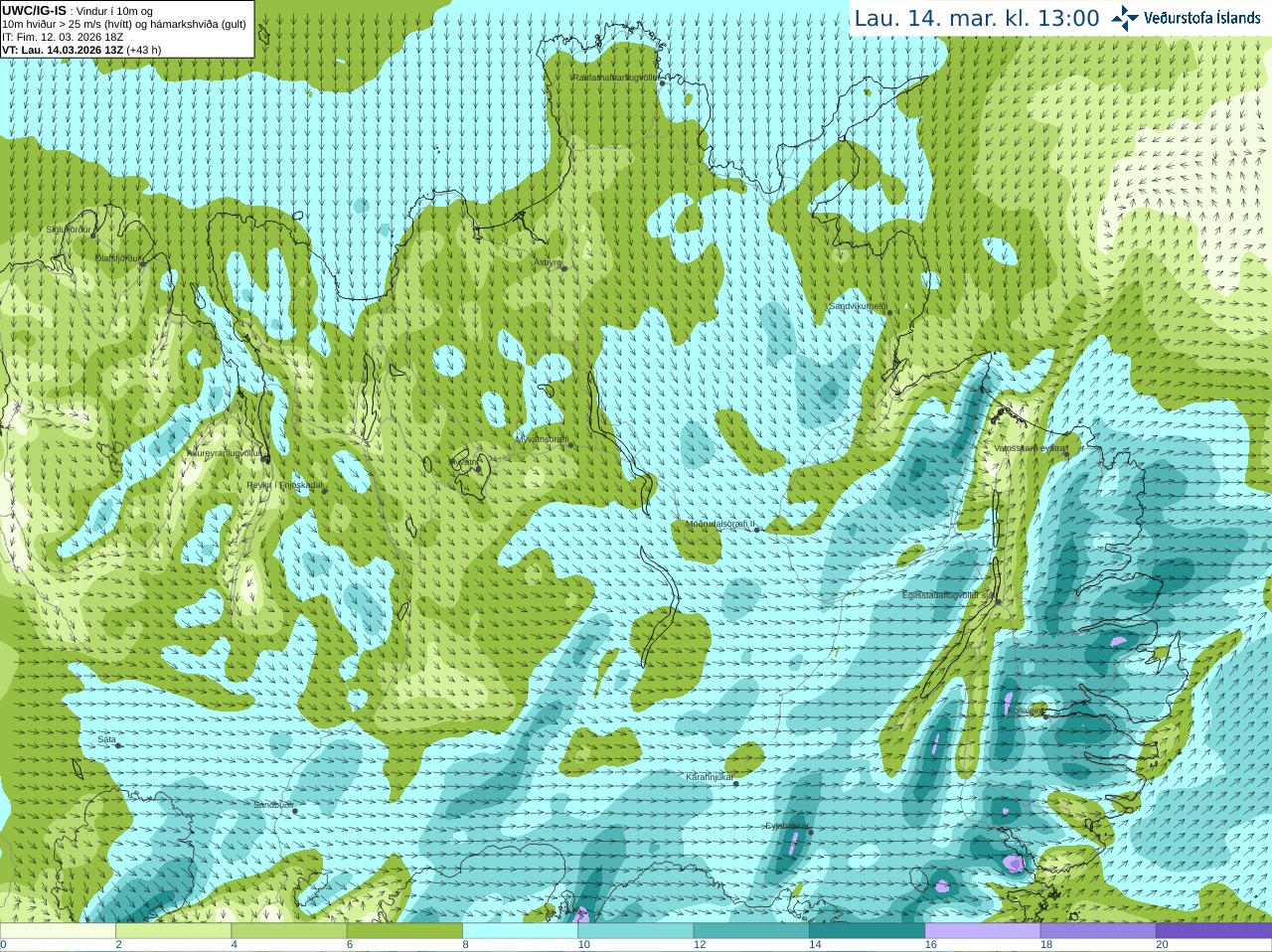
Task: Select the Sandbúðir station dot
Action: [294, 811]
